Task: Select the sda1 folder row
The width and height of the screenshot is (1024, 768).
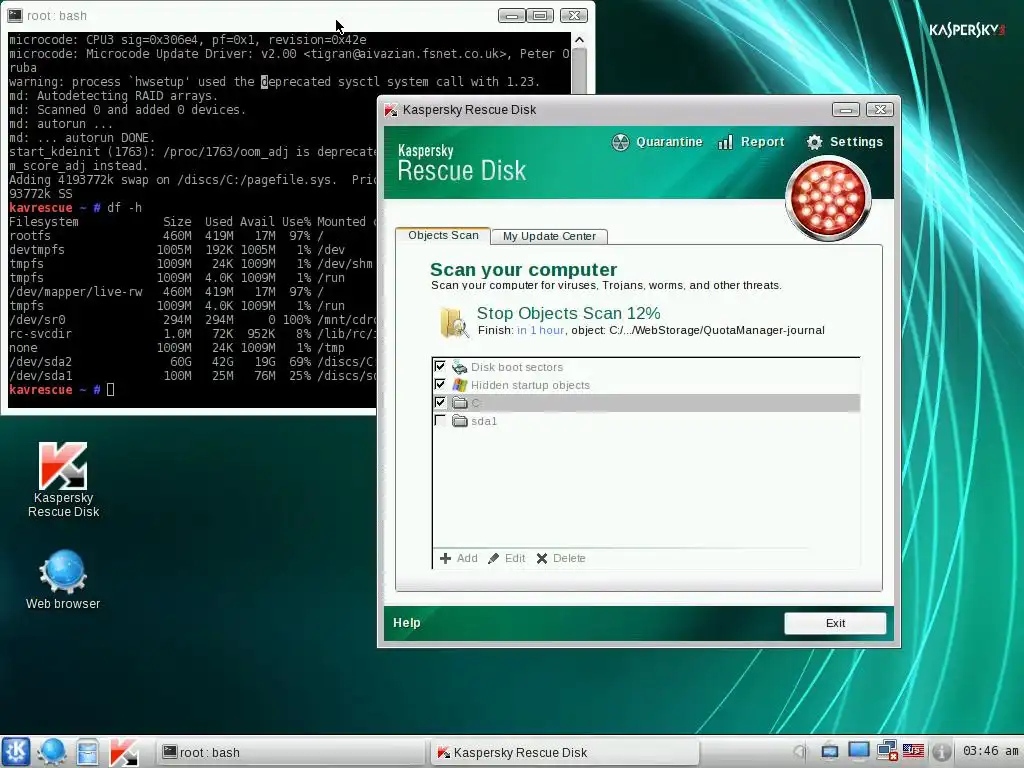Action: click(646, 421)
